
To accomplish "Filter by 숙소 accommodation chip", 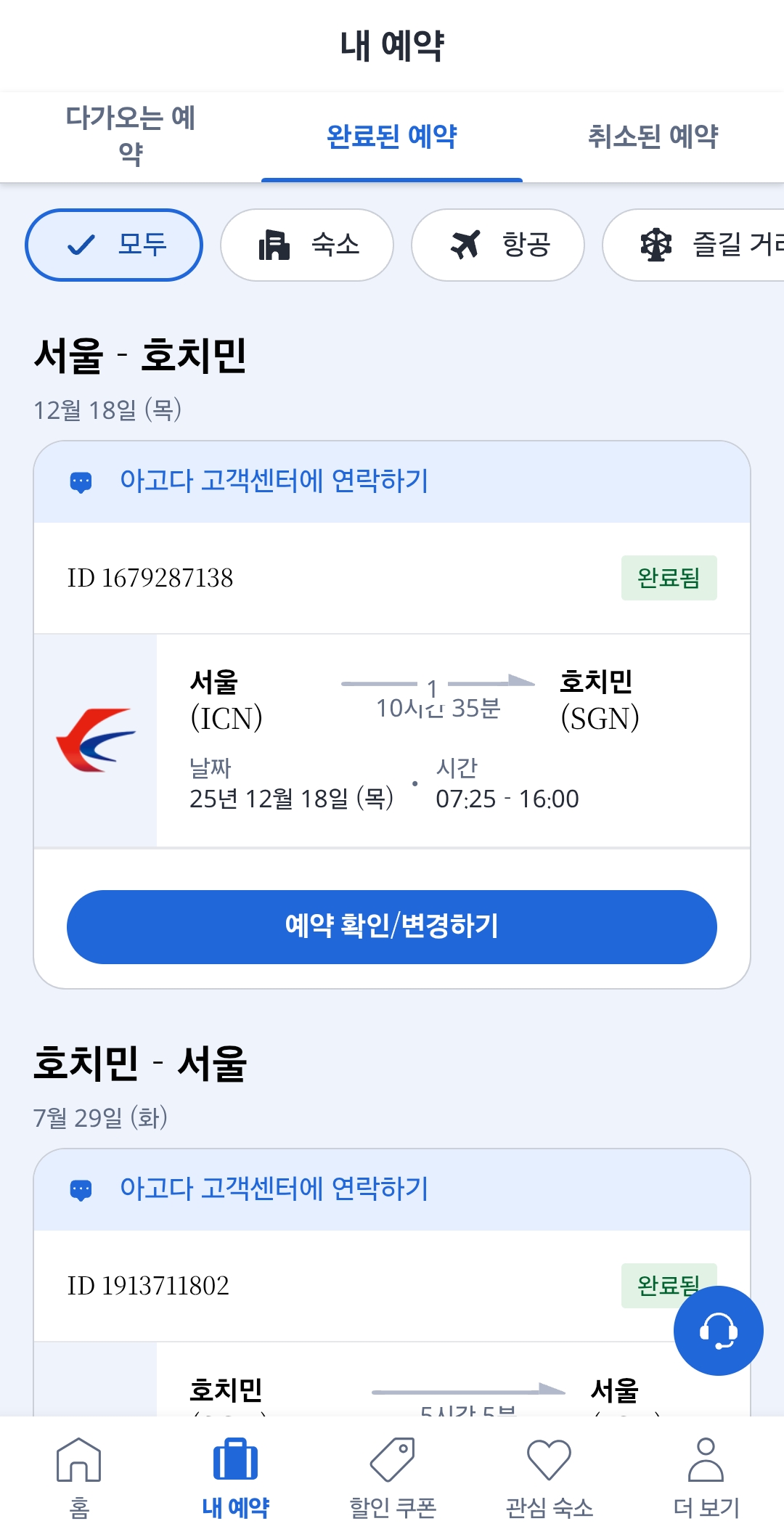I will [x=307, y=245].
